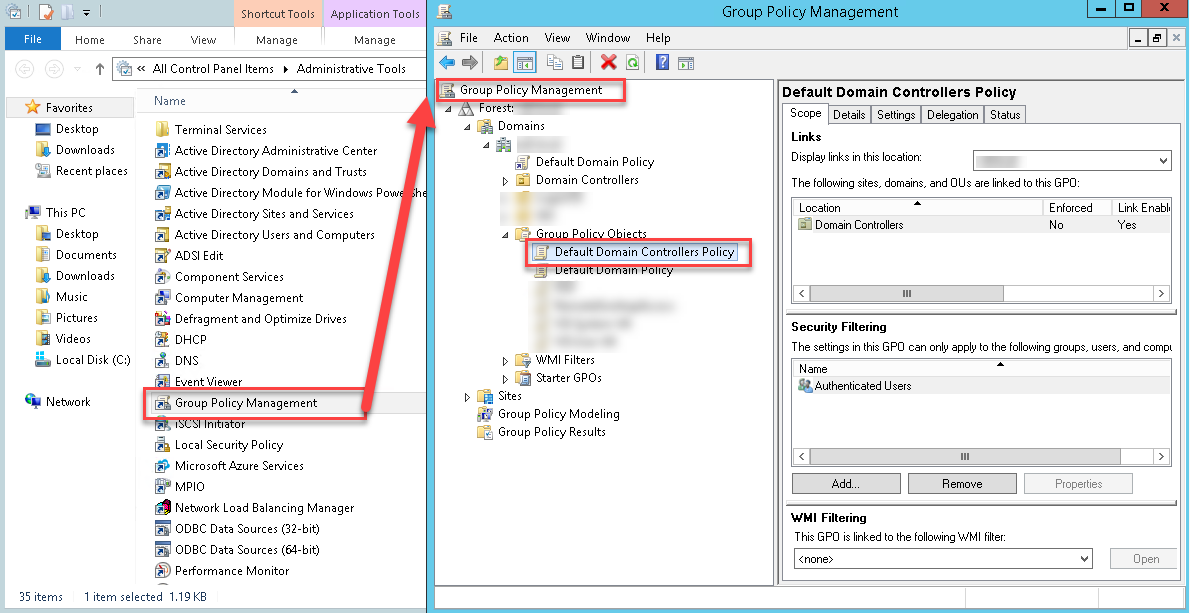Viewport: 1190px width, 614px height.
Task: Click the green Refresh icon
Action: pyautogui.click(x=632, y=63)
